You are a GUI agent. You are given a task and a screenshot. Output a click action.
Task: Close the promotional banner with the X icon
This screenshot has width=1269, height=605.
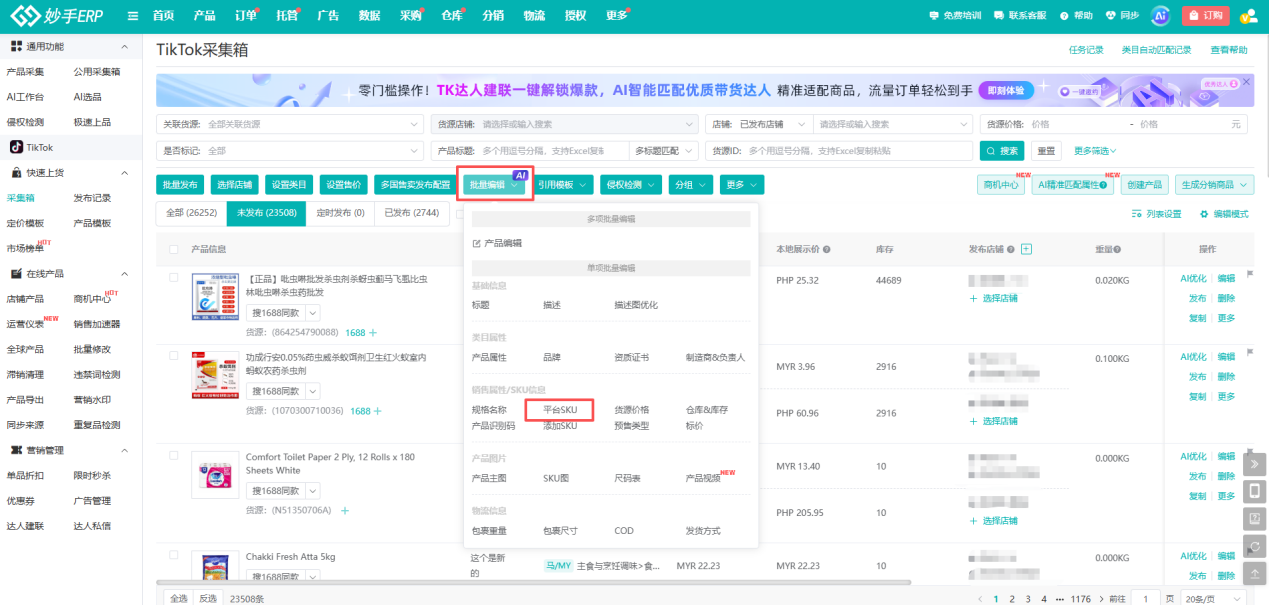[x=1244, y=80]
